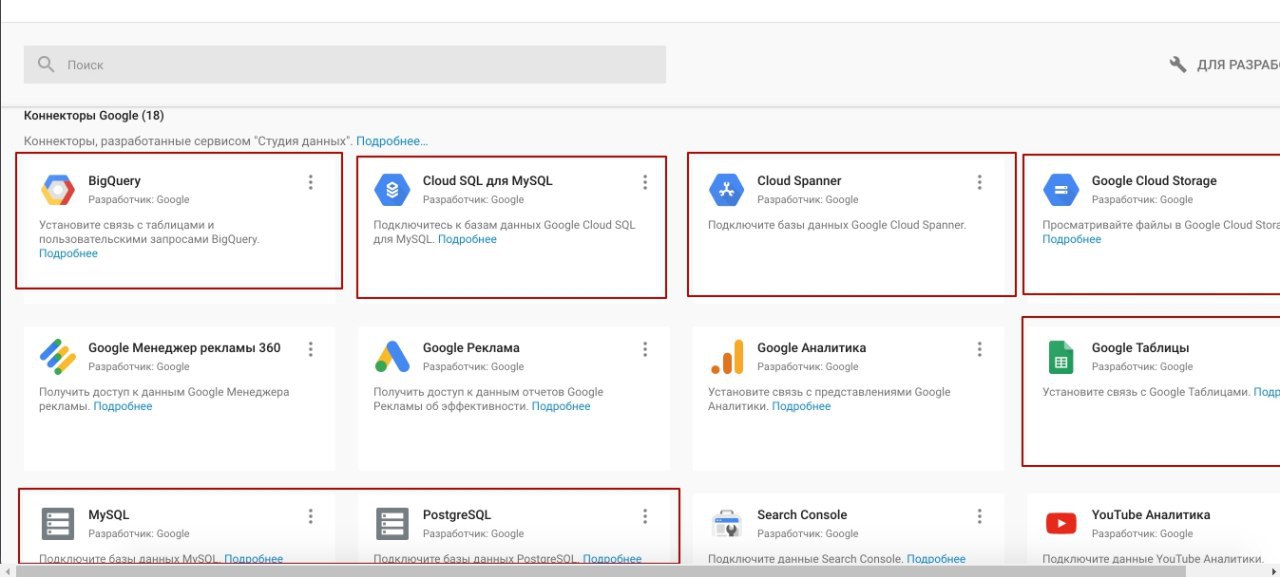This screenshot has height=577, width=1280.
Task: Click the wrench developer icon
Action: click(1178, 64)
